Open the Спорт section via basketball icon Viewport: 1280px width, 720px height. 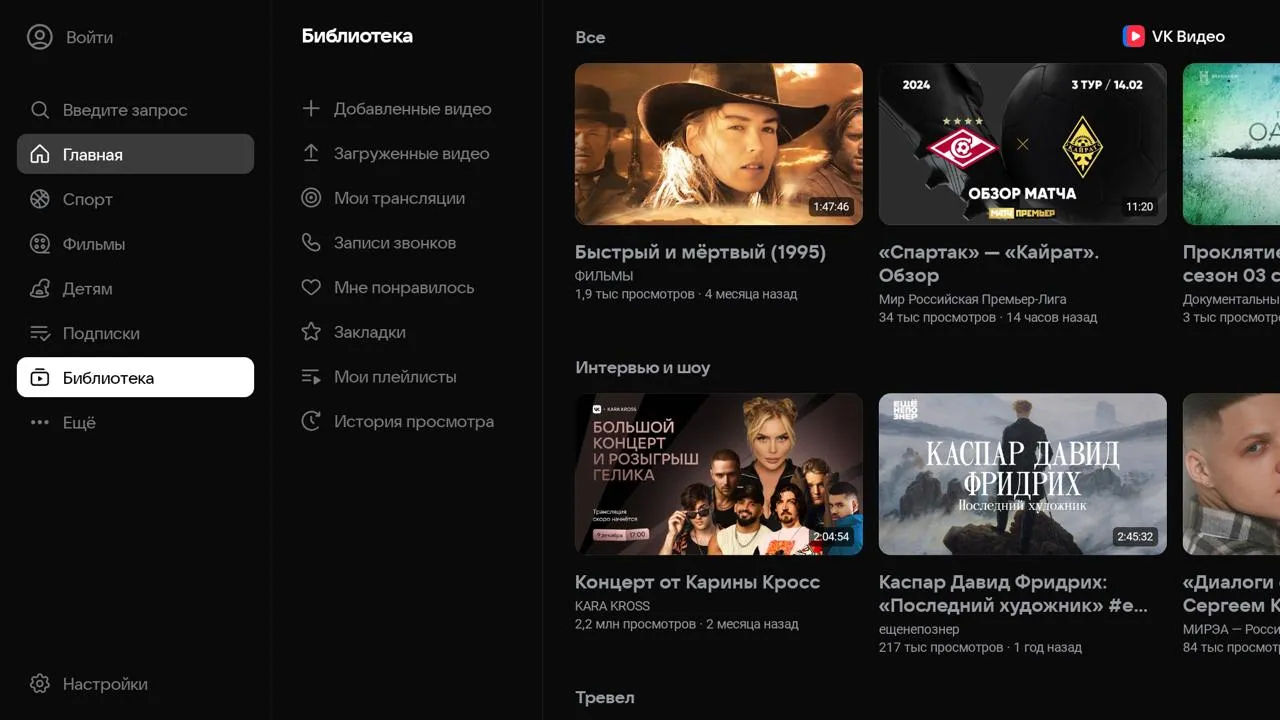(39, 199)
